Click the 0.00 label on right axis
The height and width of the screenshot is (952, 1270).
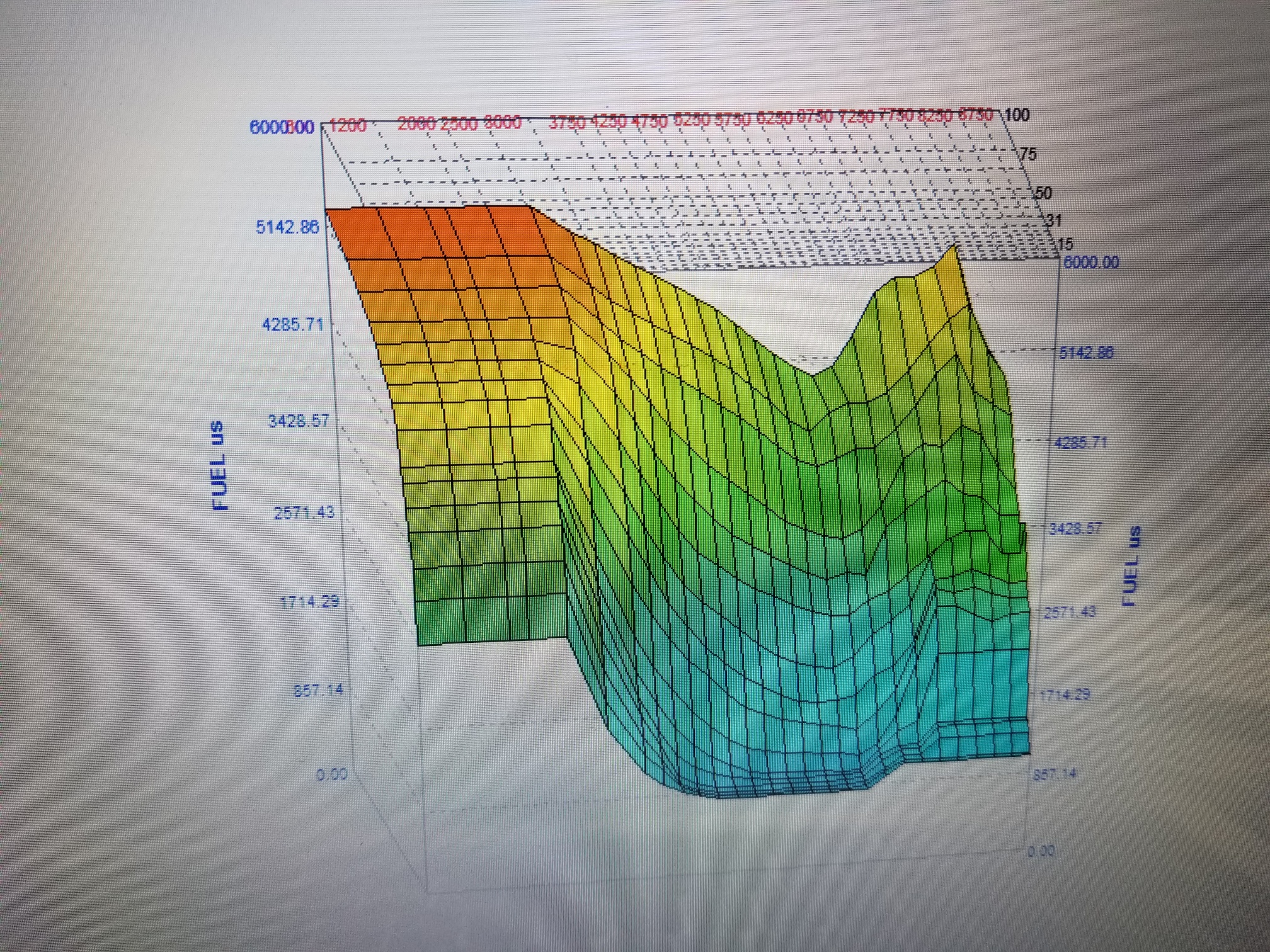(1041, 851)
